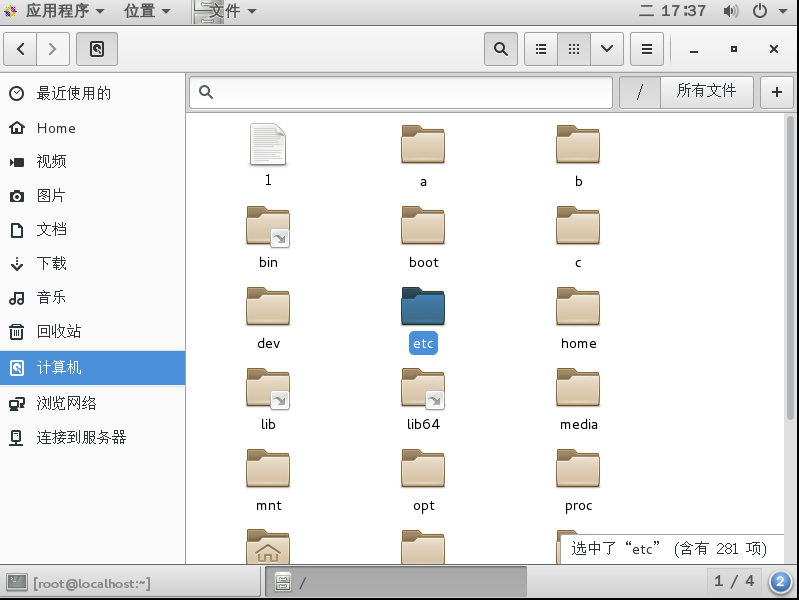Open 回收站 in the sidebar
The width and height of the screenshot is (799, 600).
(x=92, y=332)
